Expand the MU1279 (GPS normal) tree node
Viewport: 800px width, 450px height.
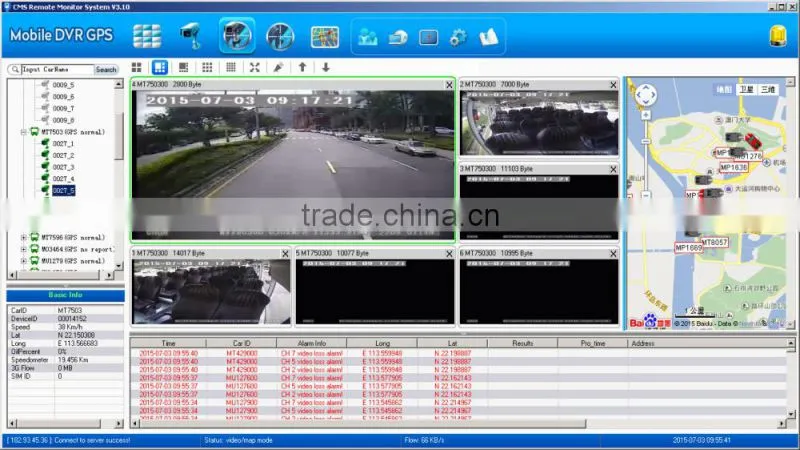(23, 261)
